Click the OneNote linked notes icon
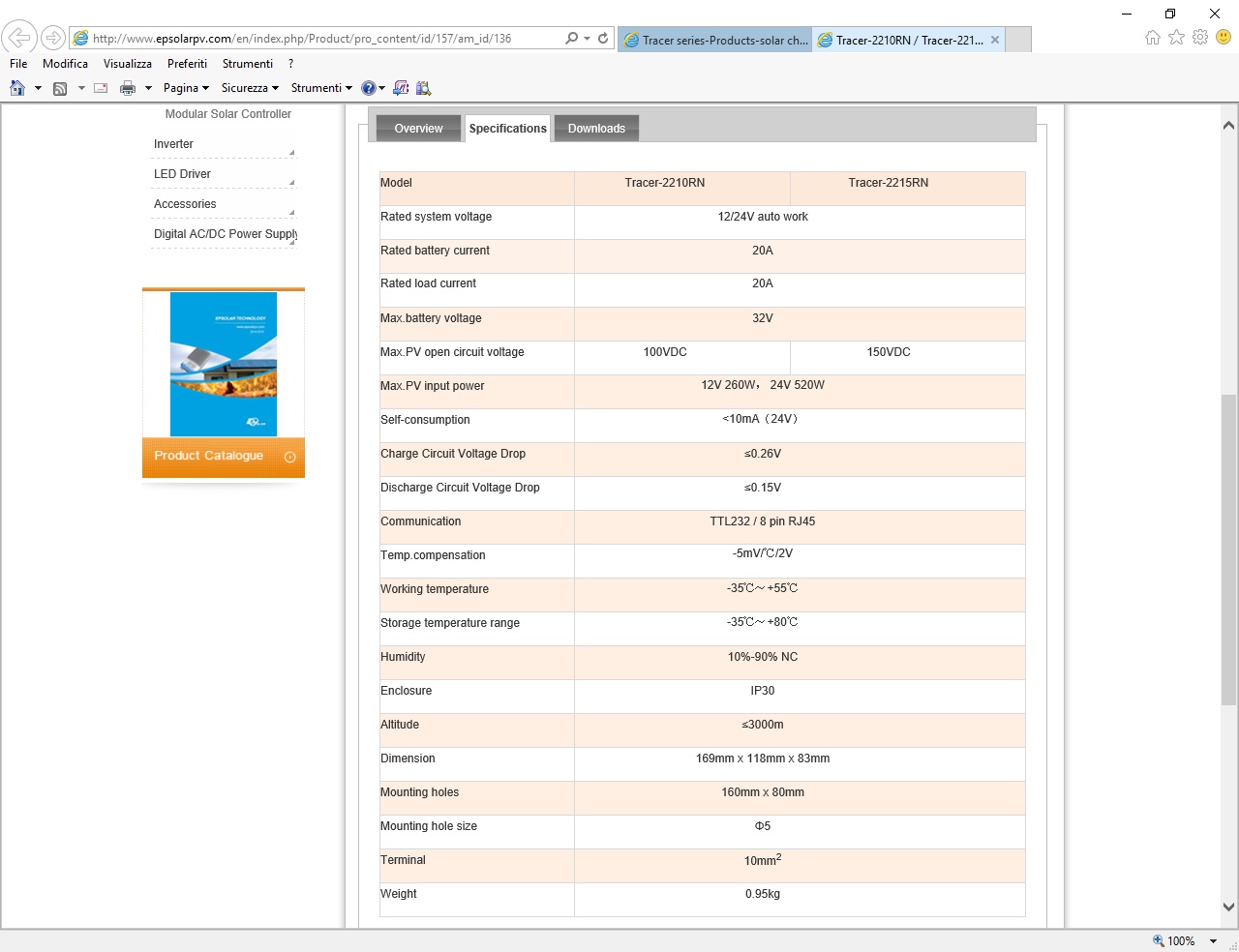This screenshot has height=952, width=1239. click(401, 88)
